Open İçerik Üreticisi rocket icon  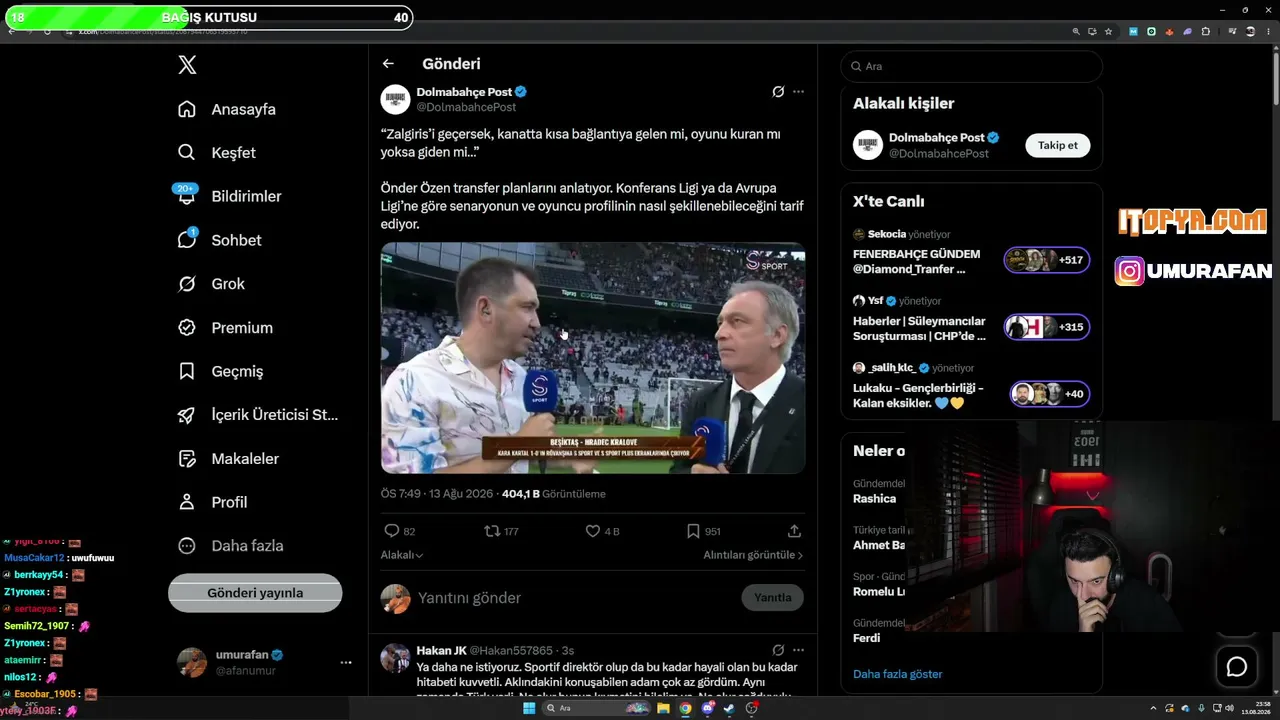pyautogui.click(x=187, y=415)
